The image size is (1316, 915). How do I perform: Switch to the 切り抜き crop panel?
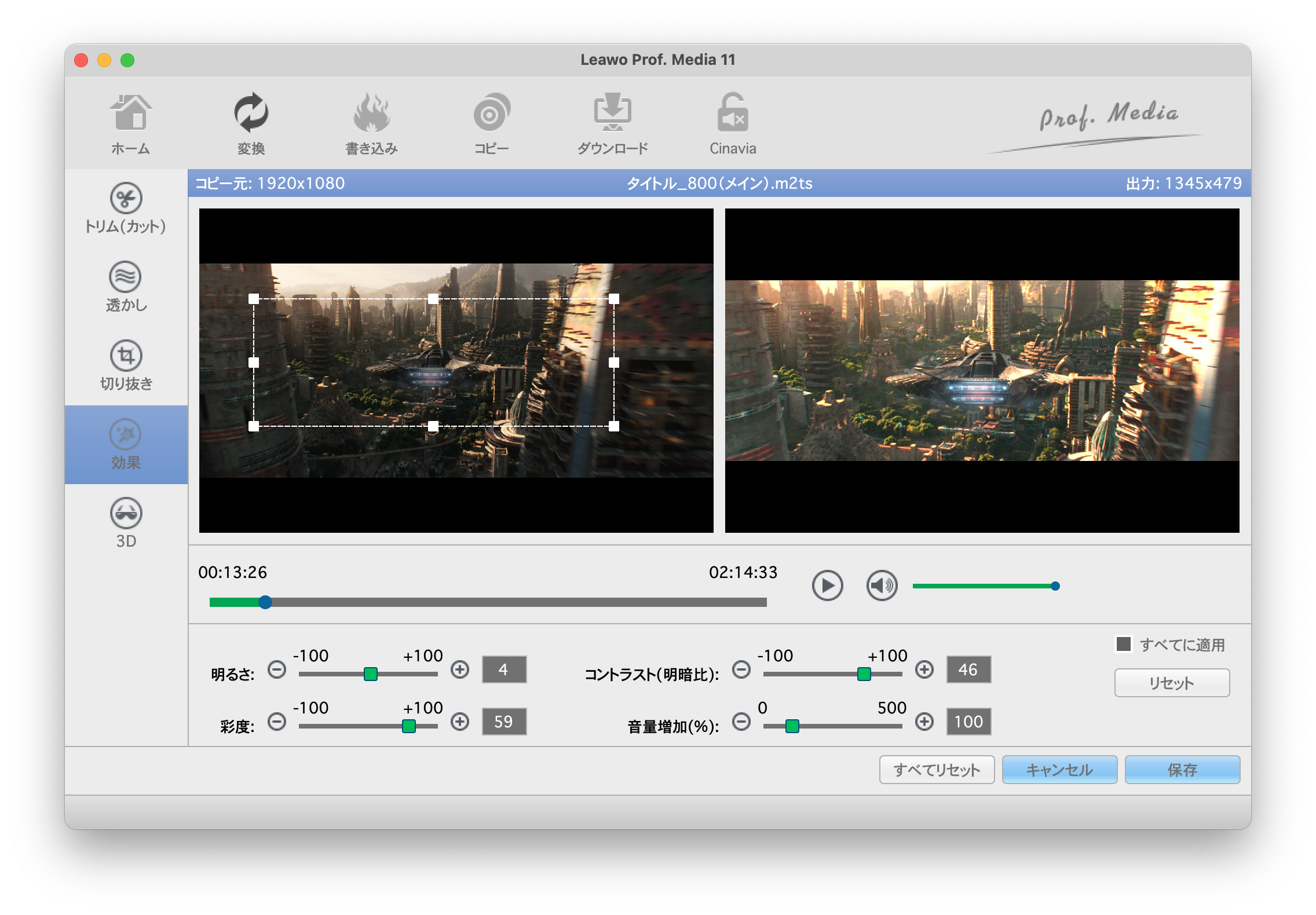pos(126,366)
